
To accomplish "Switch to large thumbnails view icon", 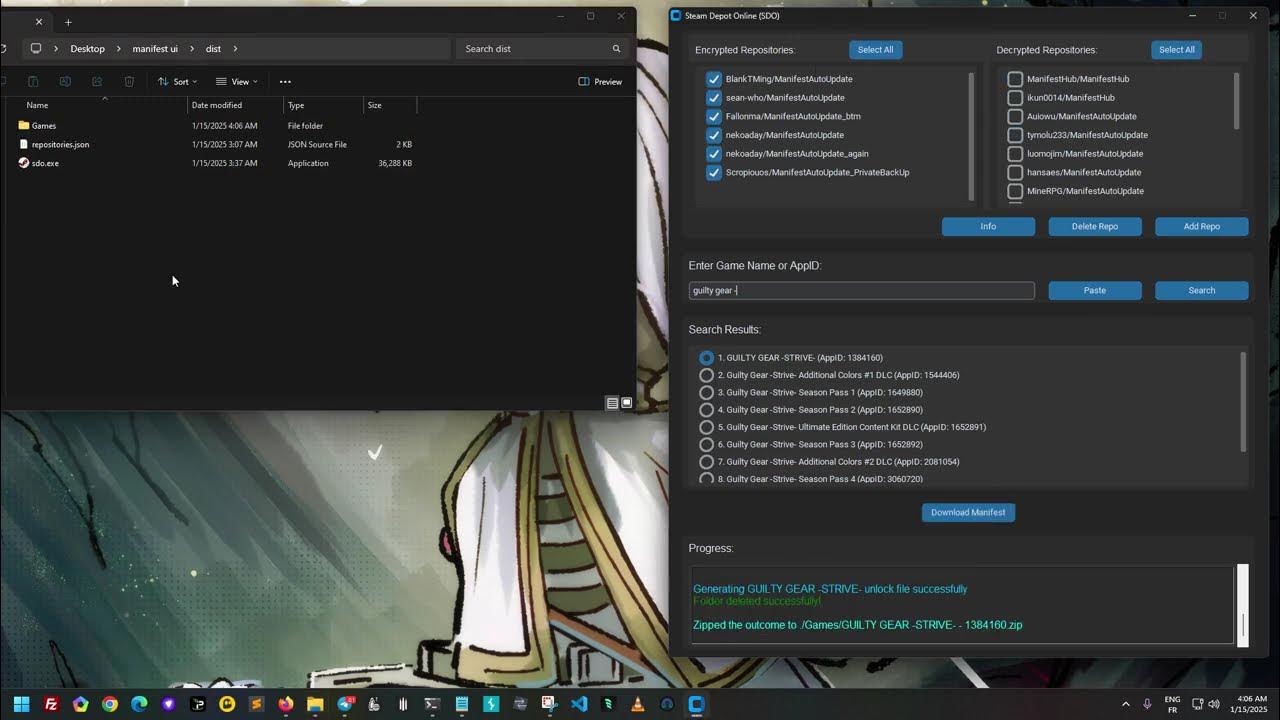I will (x=627, y=403).
